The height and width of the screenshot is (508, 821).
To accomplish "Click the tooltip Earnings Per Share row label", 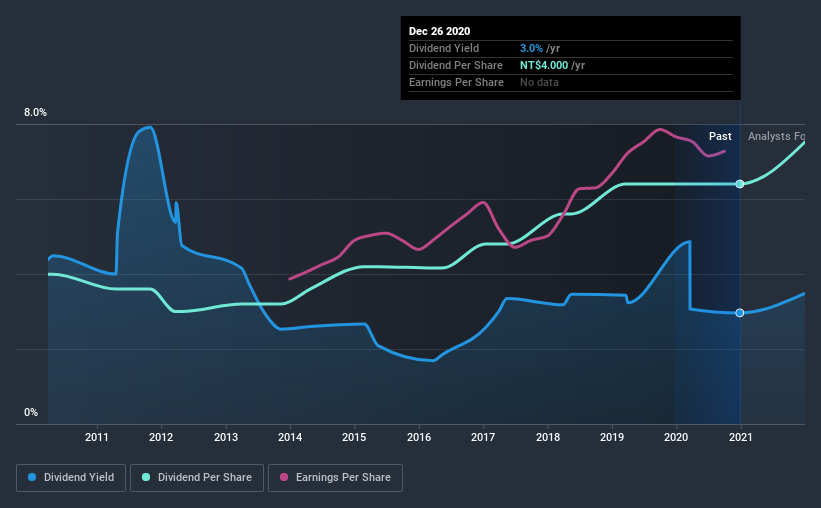I will 456,82.
